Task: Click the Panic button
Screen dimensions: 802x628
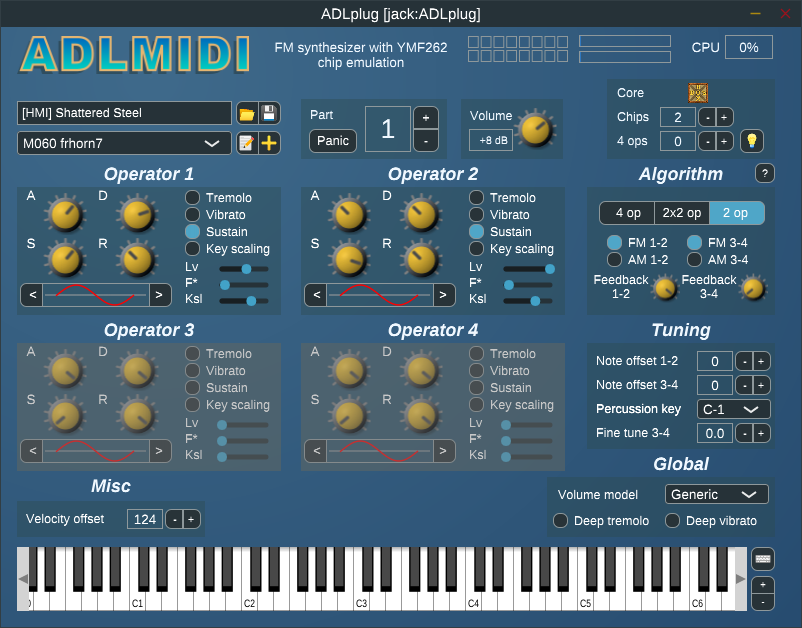Action: point(333,141)
